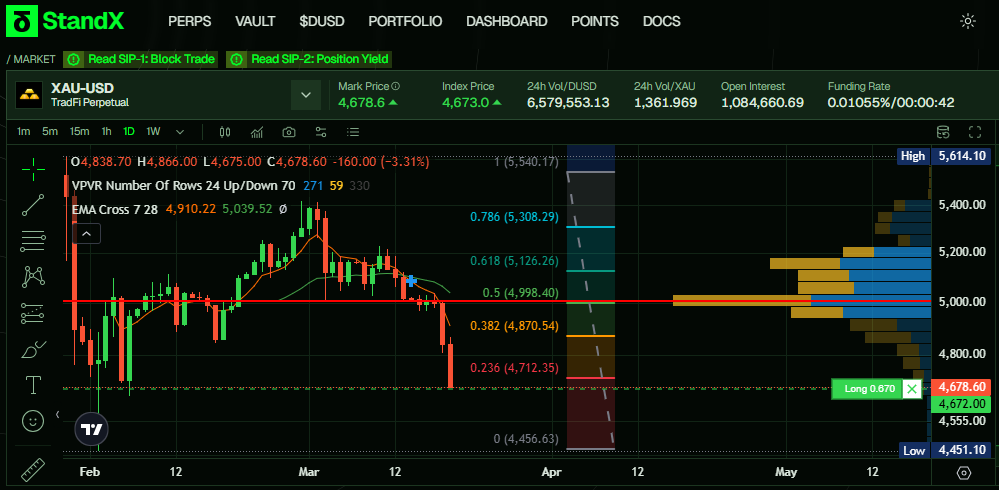Click the StandX logo
Viewport: 999px width, 490px height.
66,21
